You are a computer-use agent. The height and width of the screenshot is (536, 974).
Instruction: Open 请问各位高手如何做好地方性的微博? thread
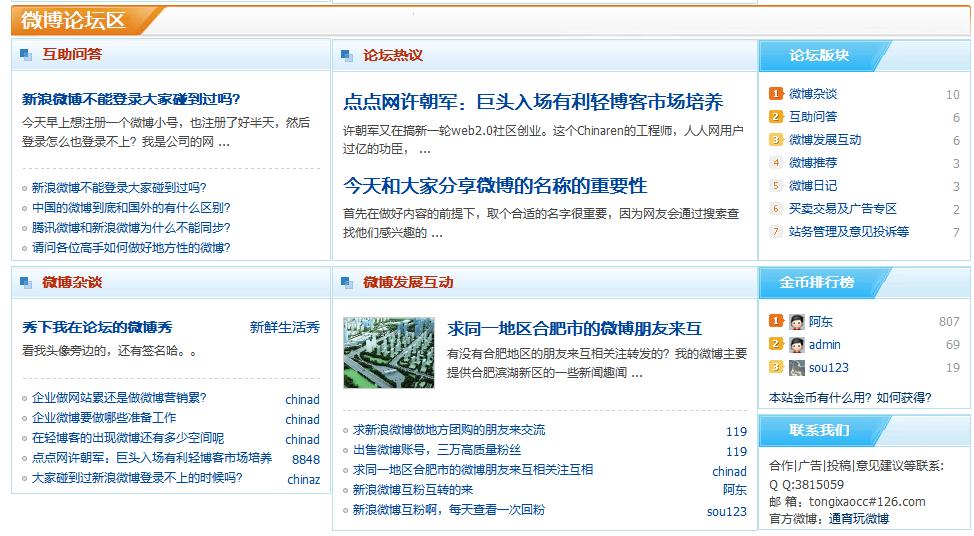(x=131, y=248)
